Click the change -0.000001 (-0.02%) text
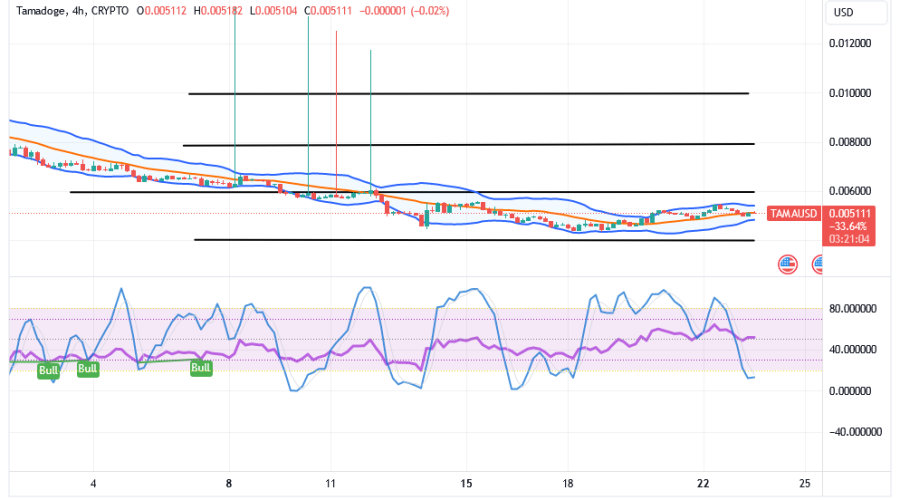This screenshot has width=900, height=500. pyautogui.click(x=404, y=10)
